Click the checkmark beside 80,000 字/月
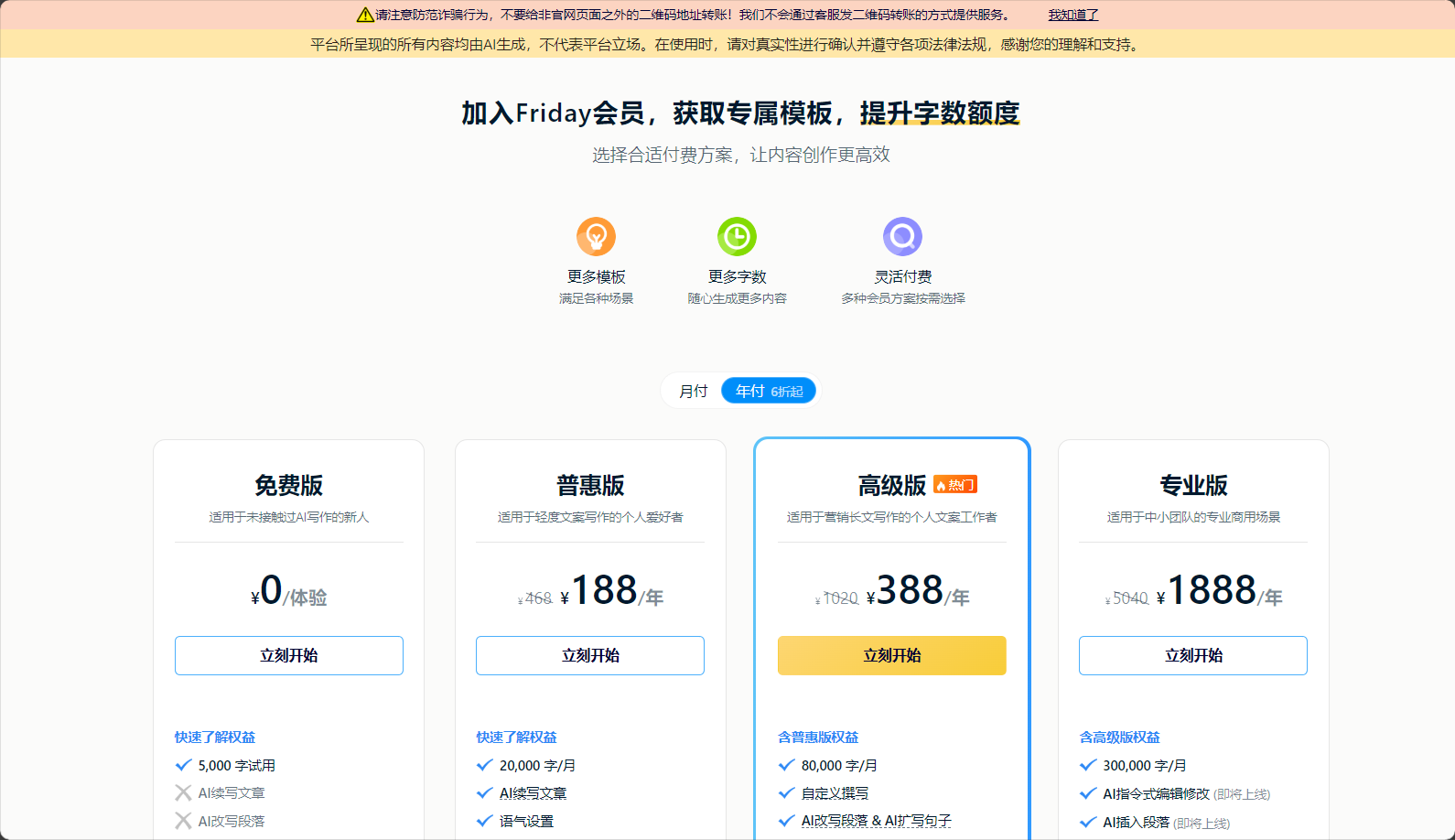Screen dimensions: 1455x840 (x=786, y=765)
